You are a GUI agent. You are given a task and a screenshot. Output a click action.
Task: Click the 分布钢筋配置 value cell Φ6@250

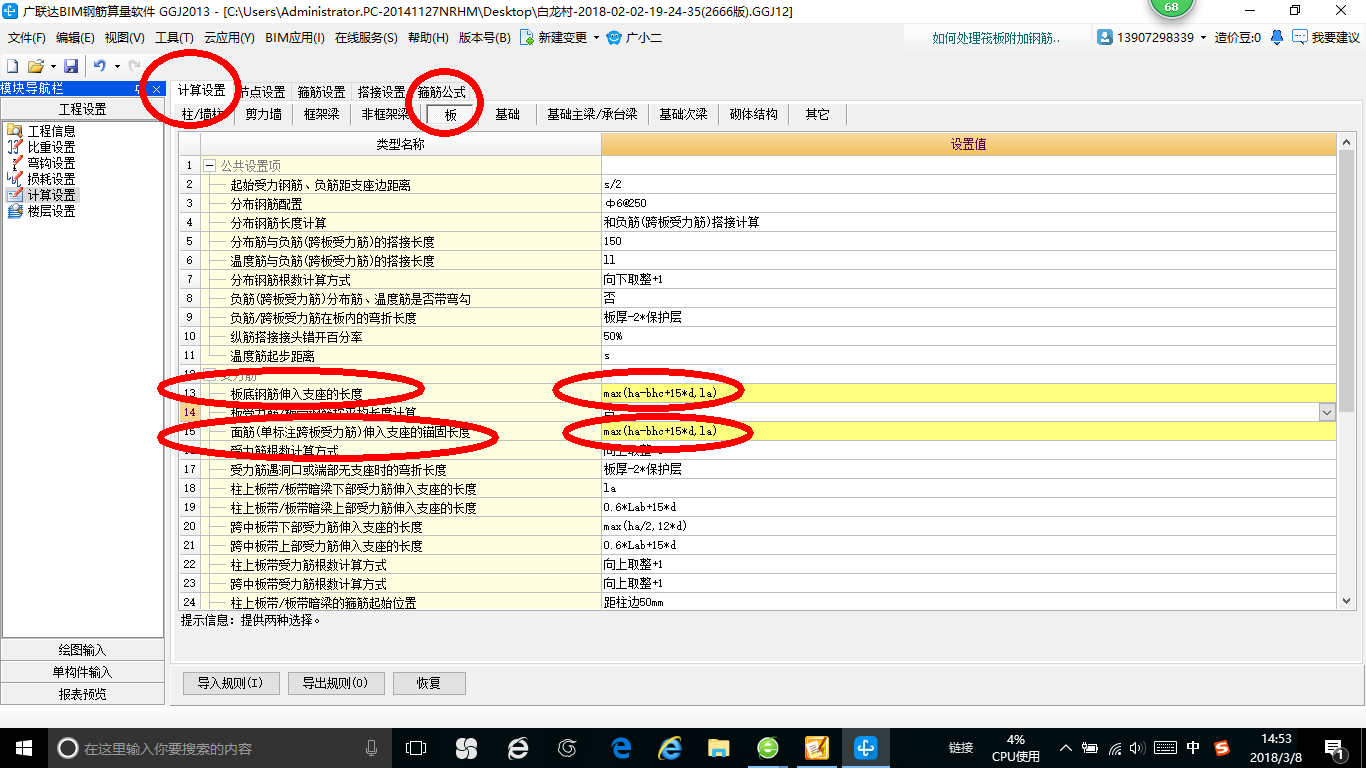968,203
